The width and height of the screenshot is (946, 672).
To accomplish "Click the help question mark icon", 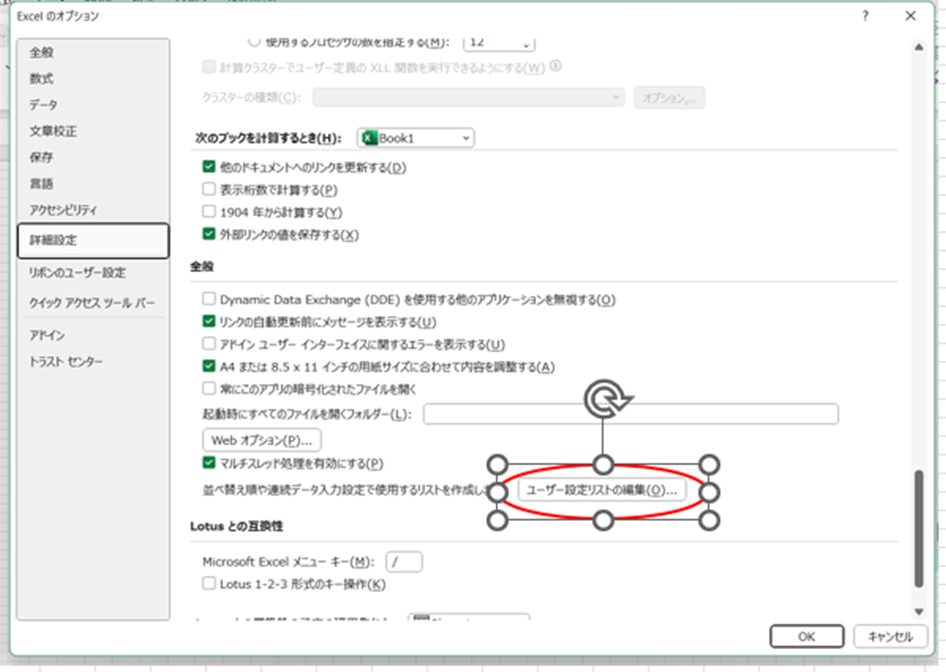I will tap(866, 16).
